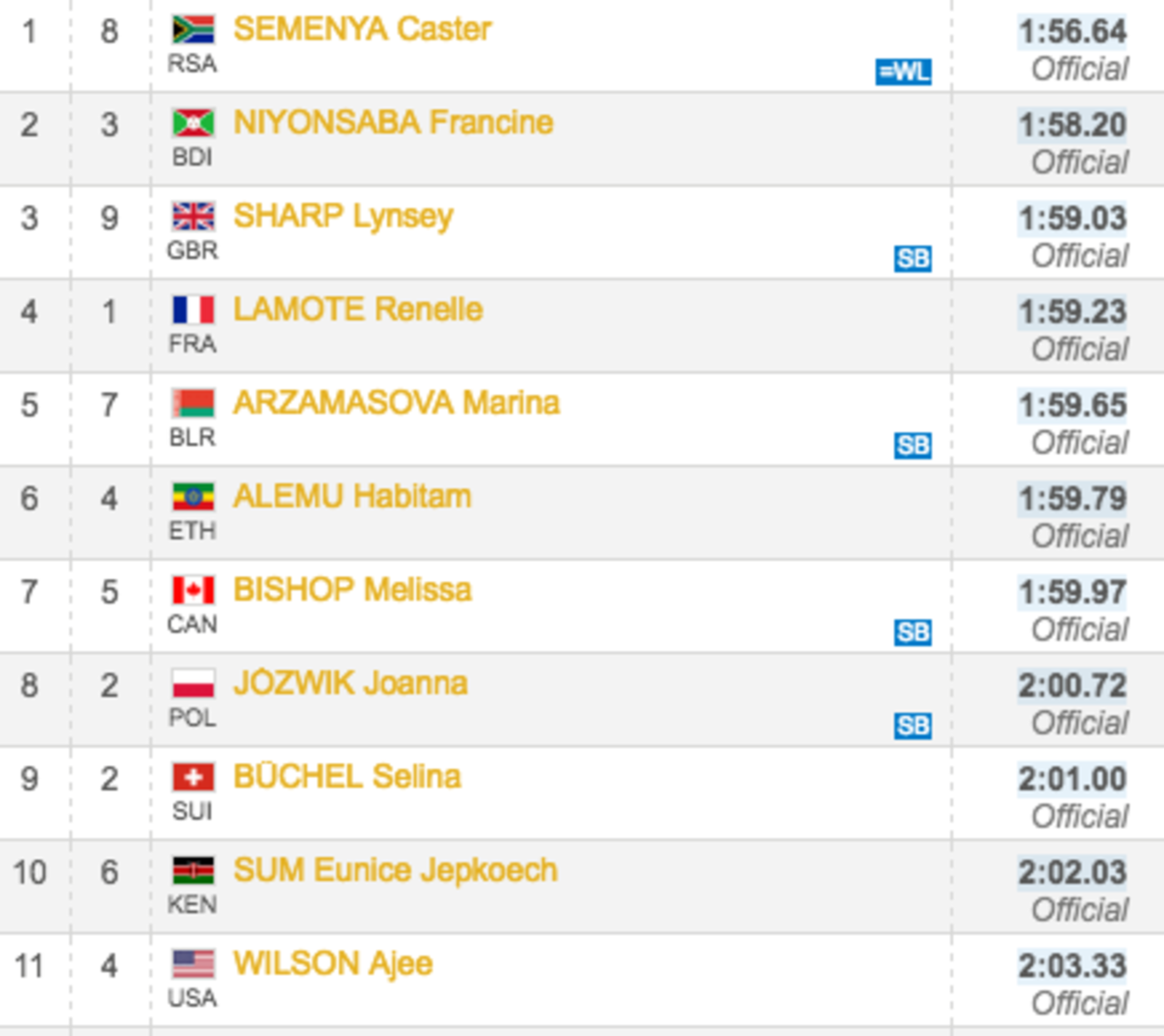Screen dimensions: 1164x1036
Task: Click the SB badge on Arzamasova's row
Action: [913, 446]
